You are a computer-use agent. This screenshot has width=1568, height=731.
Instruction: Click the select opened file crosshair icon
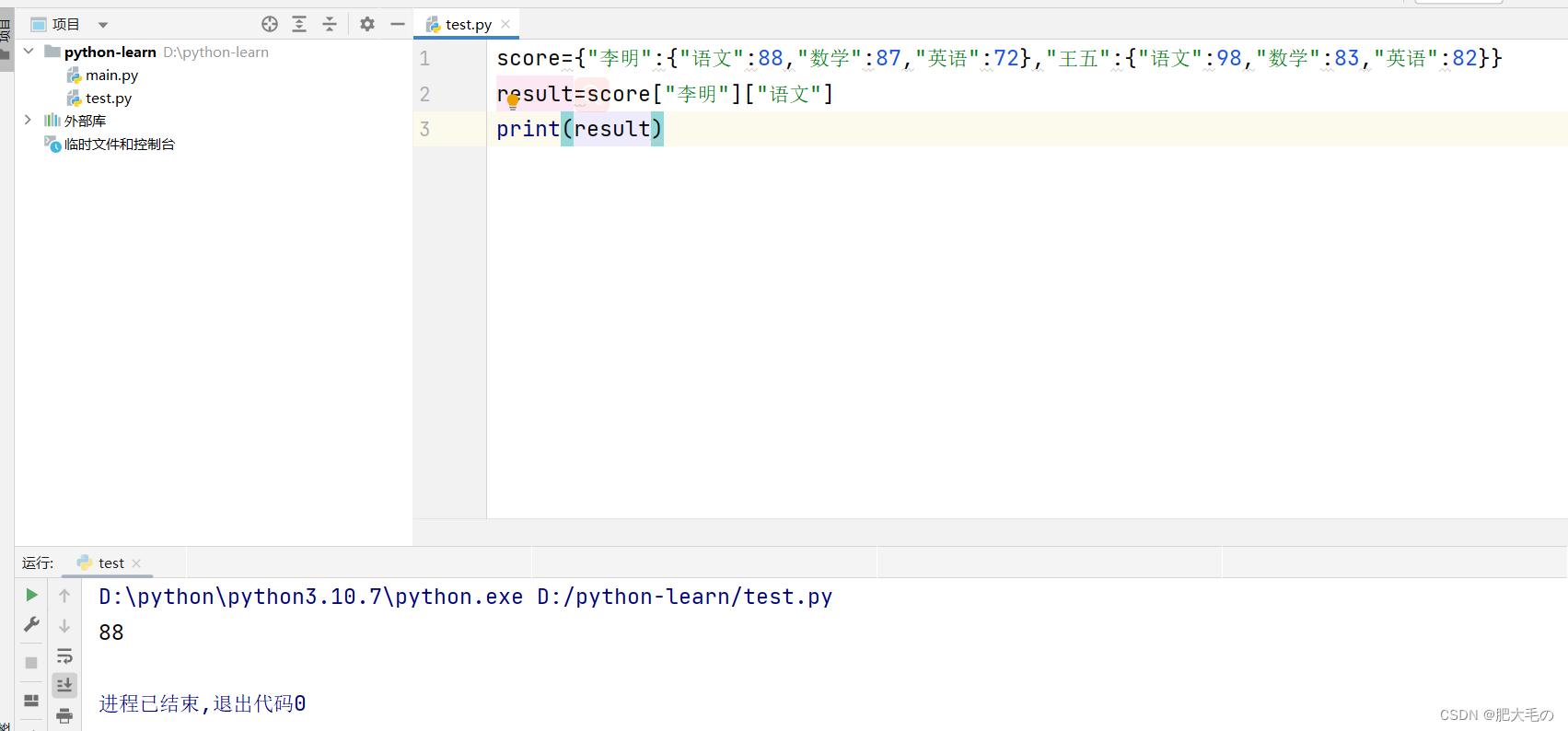(x=270, y=24)
